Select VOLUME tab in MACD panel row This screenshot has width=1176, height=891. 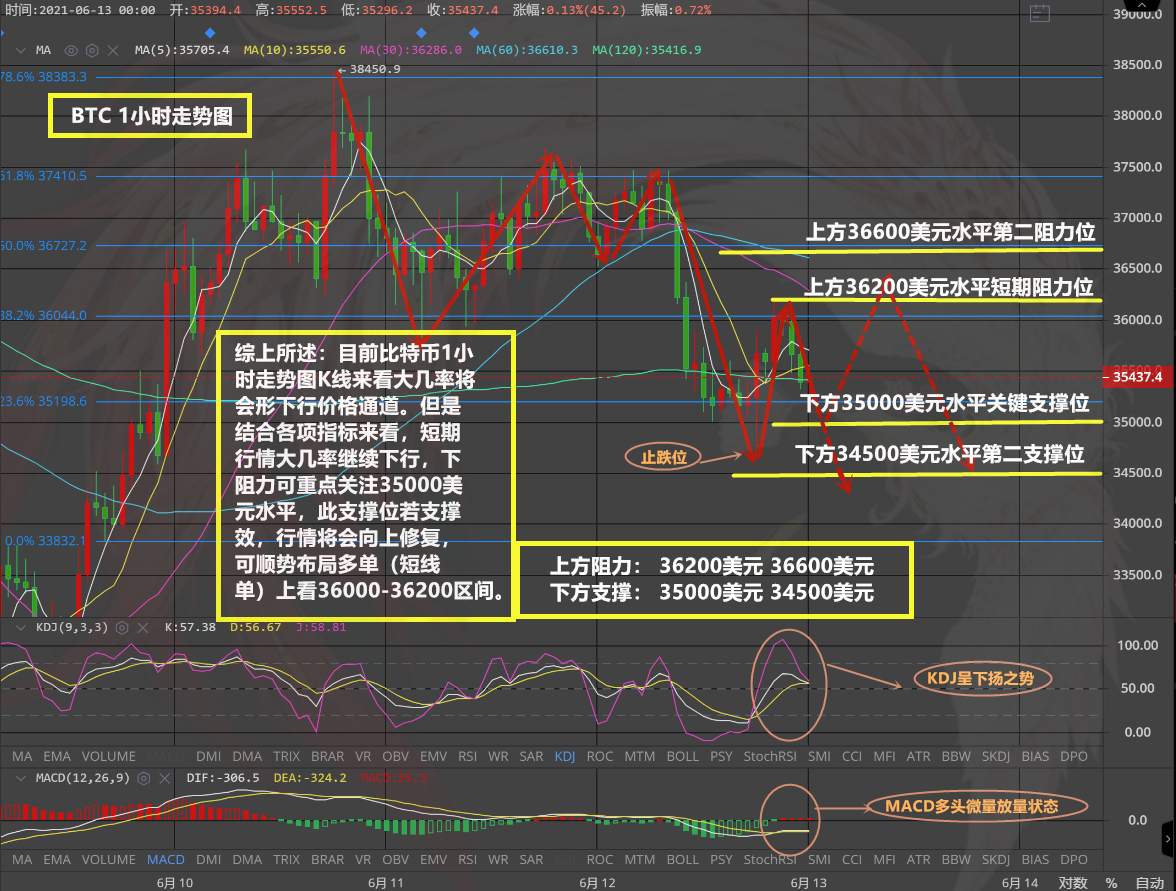pos(109,860)
